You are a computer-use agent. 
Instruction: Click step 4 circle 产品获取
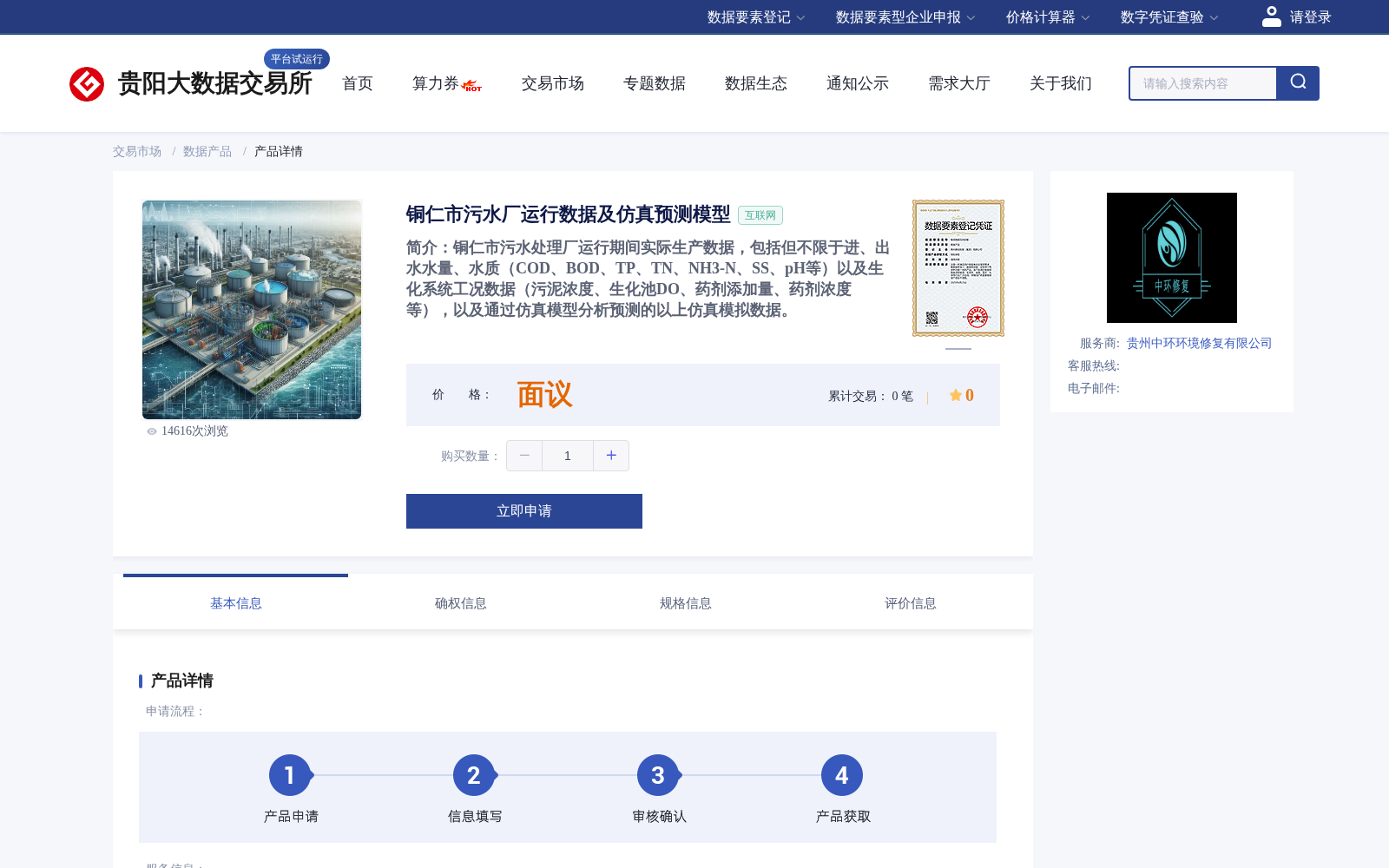(x=842, y=775)
